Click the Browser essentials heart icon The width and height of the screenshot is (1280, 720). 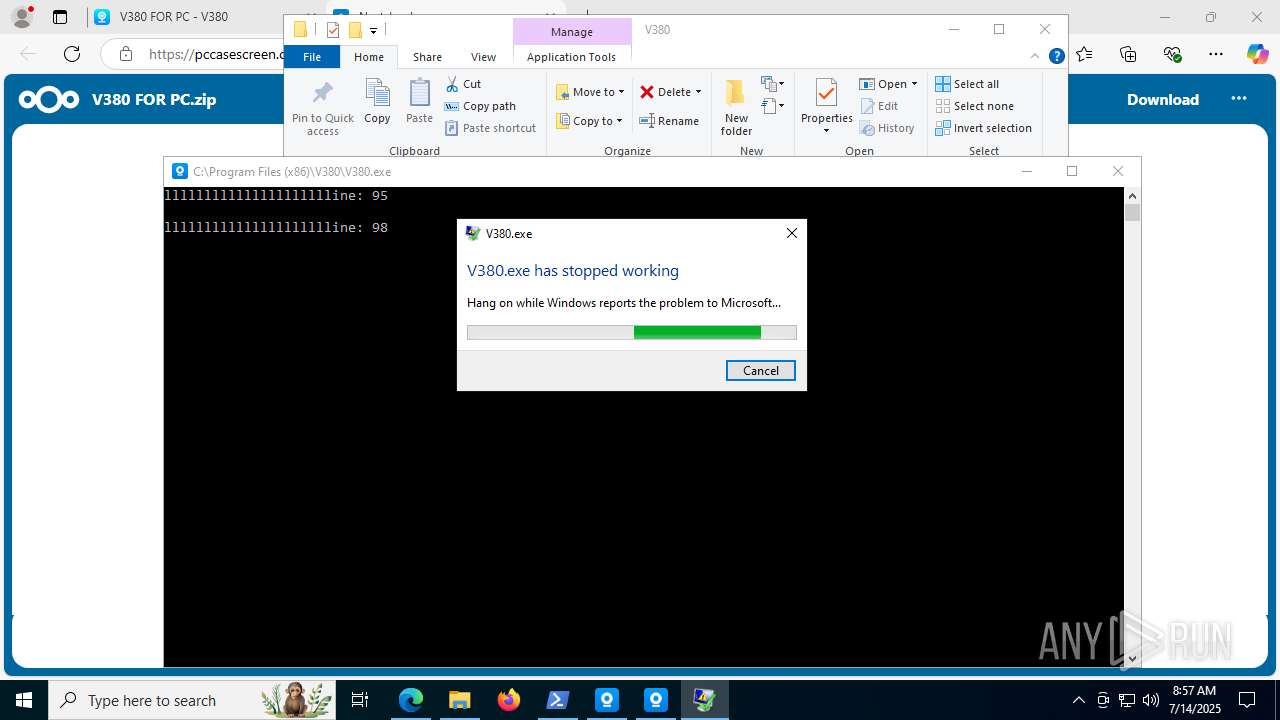(1172, 54)
